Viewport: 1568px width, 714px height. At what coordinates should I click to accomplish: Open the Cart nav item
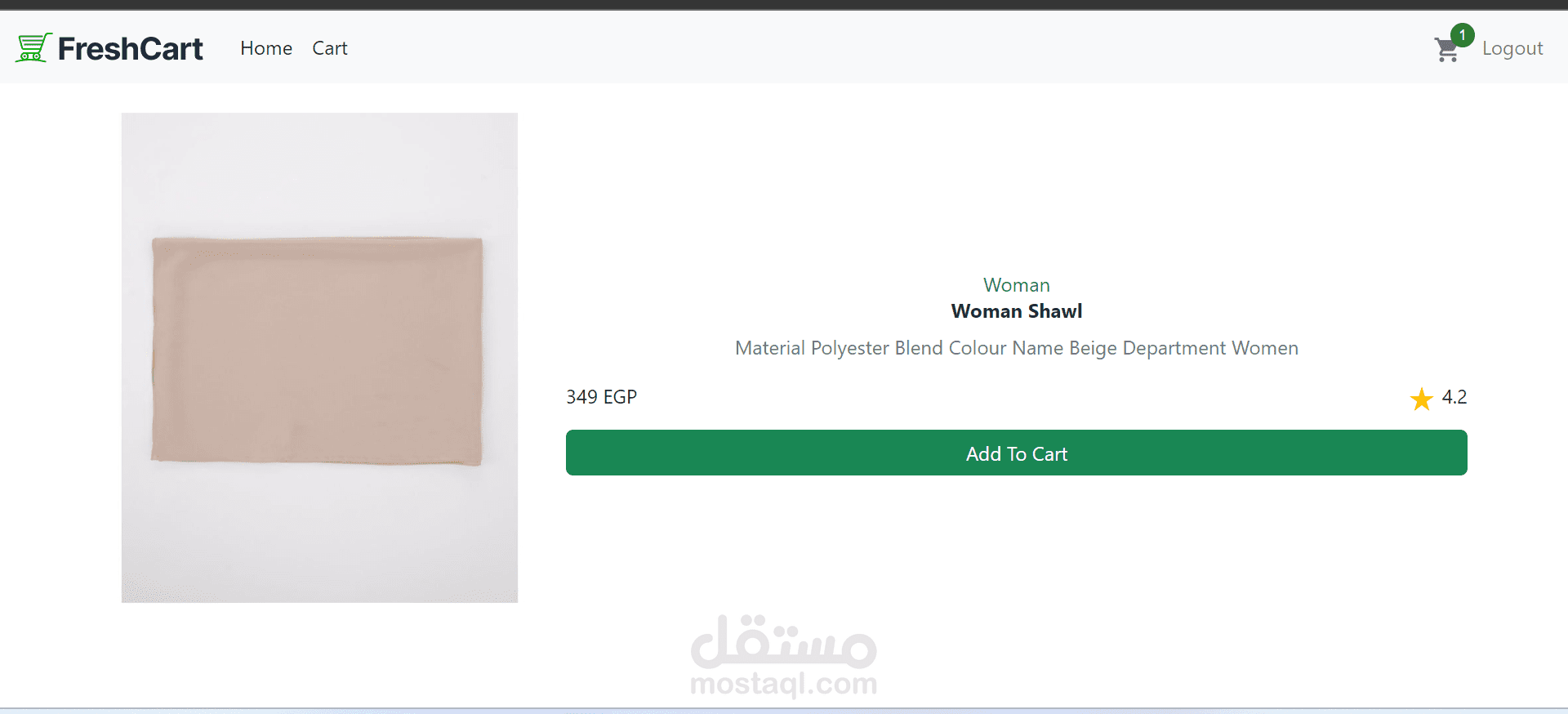coord(330,48)
